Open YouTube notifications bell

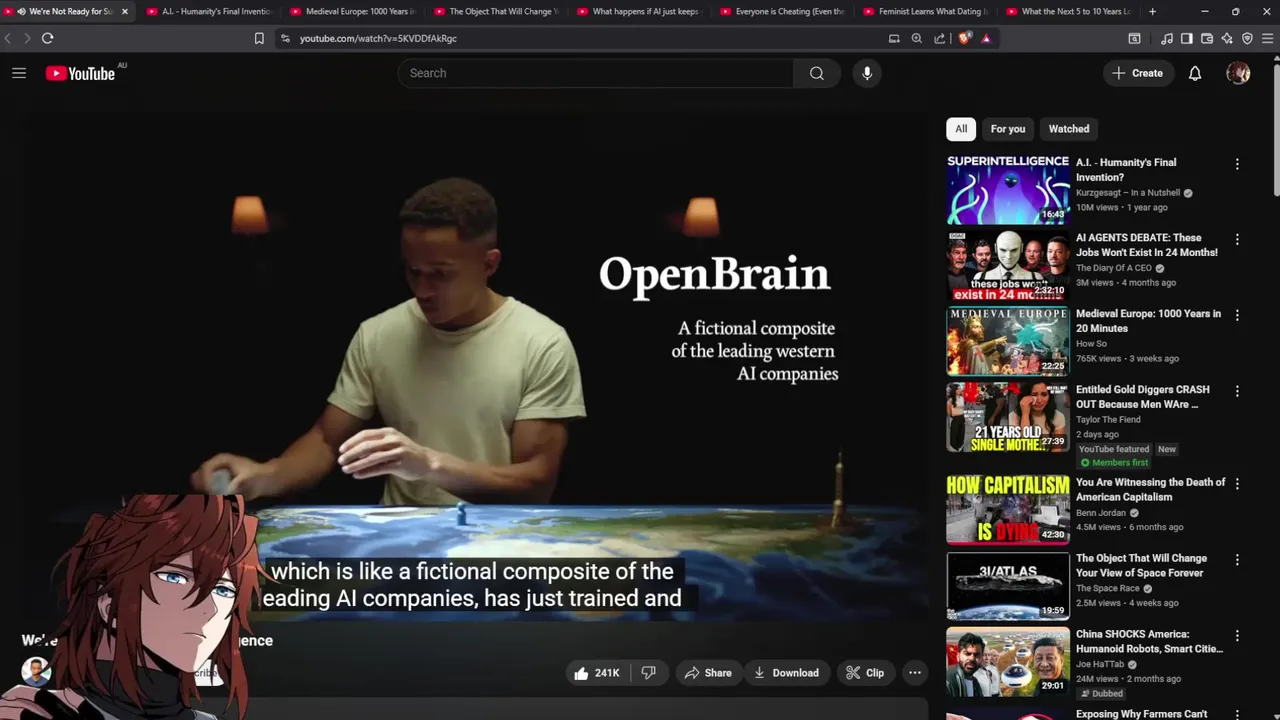(1195, 73)
